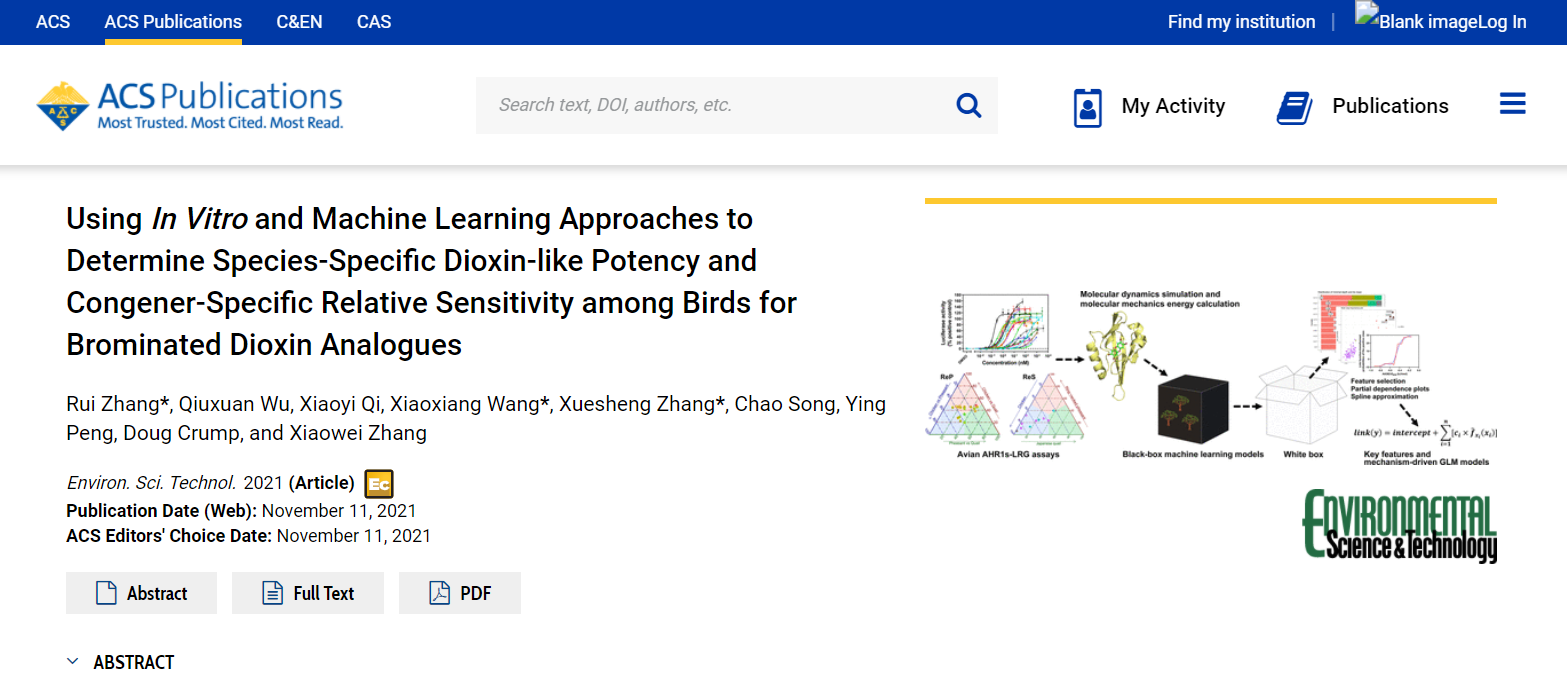Click the Publications book icon

tap(1294, 107)
